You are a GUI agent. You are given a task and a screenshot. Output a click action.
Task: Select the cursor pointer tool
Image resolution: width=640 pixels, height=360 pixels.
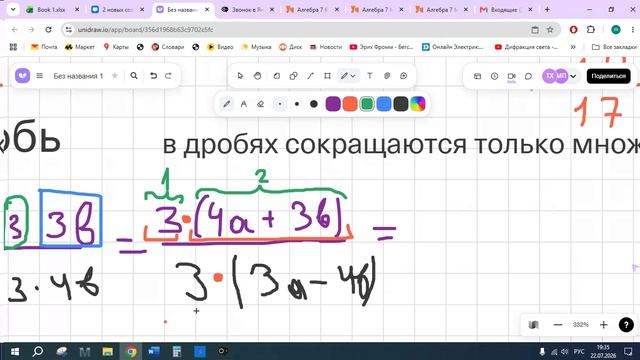click(x=240, y=76)
